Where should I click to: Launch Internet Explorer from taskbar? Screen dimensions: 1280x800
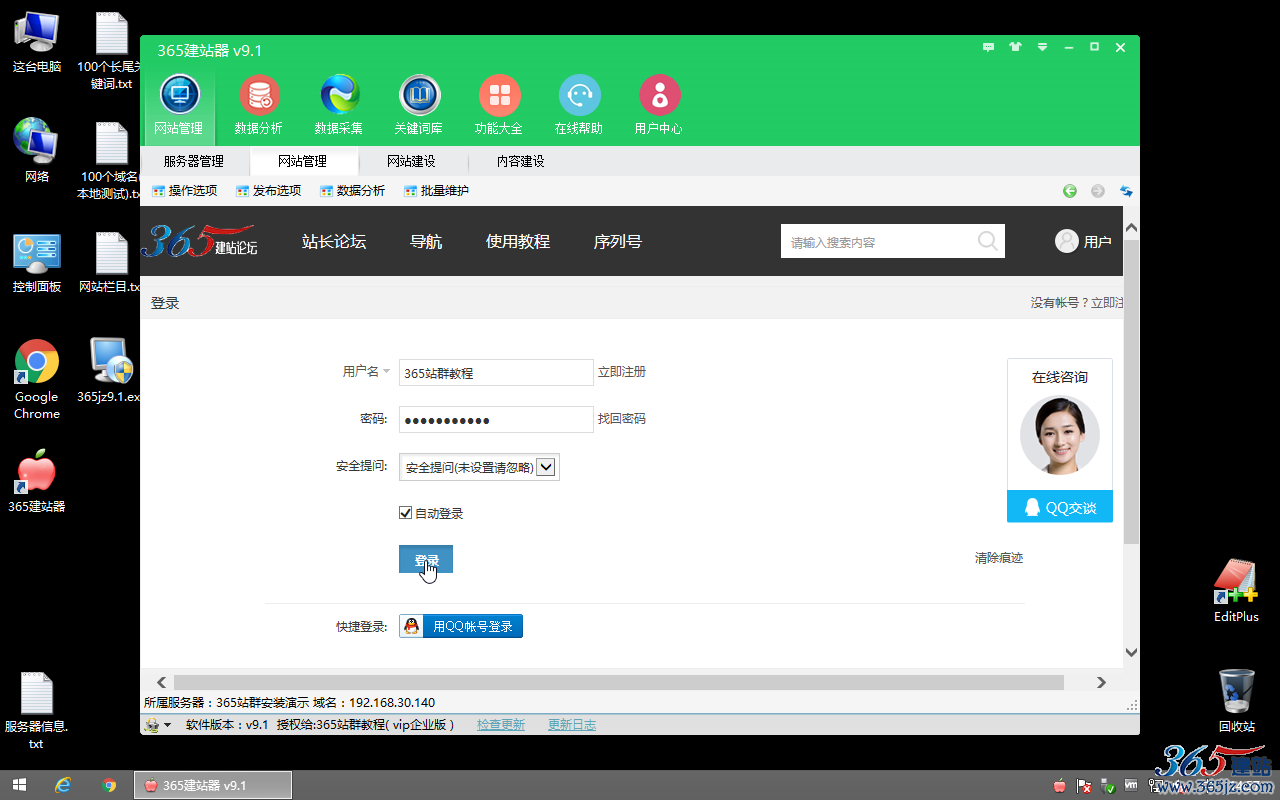tap(63, 785)
